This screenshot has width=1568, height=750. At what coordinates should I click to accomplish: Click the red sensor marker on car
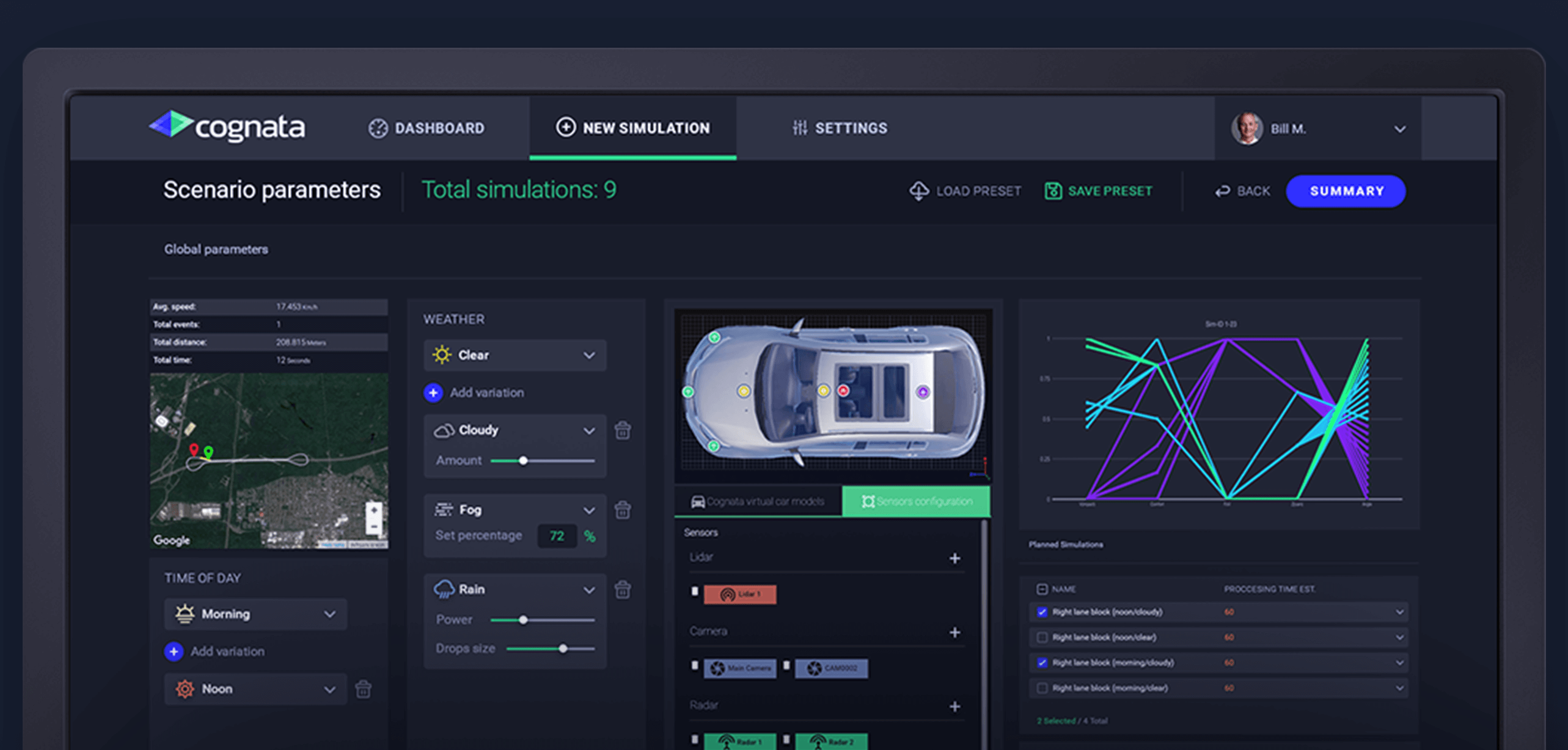tap(843, 391)
